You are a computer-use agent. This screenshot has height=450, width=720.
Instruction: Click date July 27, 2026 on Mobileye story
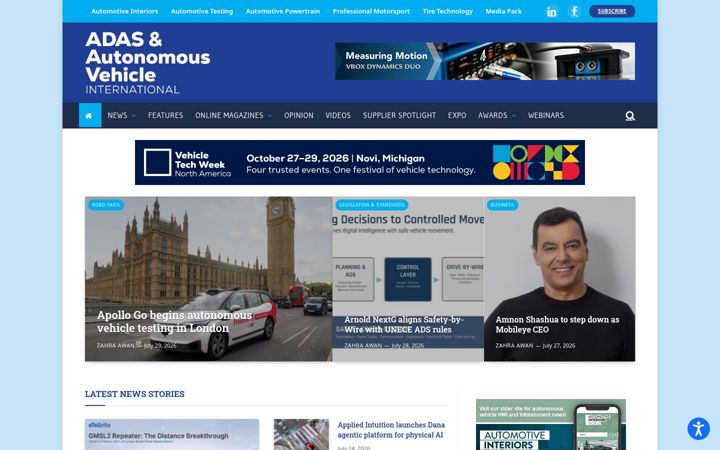click(x=558, y=345)
